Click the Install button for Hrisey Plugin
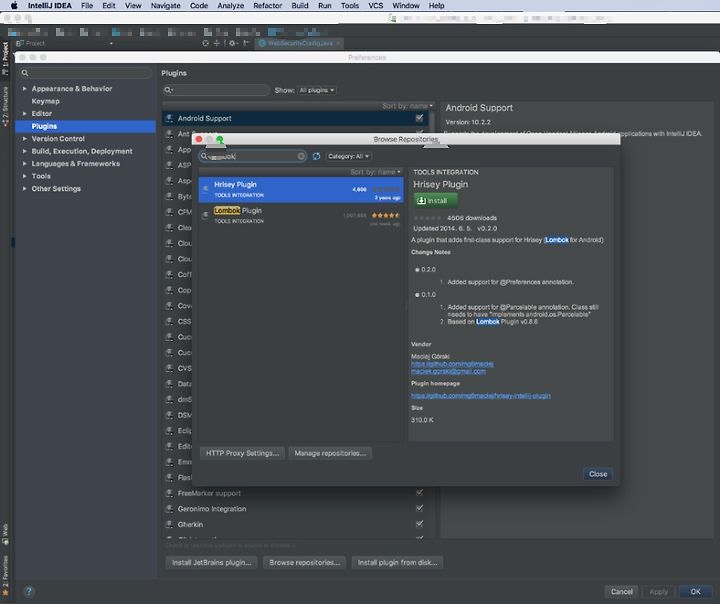The width and height of the screenshot is (720, 604). [435, 201]
